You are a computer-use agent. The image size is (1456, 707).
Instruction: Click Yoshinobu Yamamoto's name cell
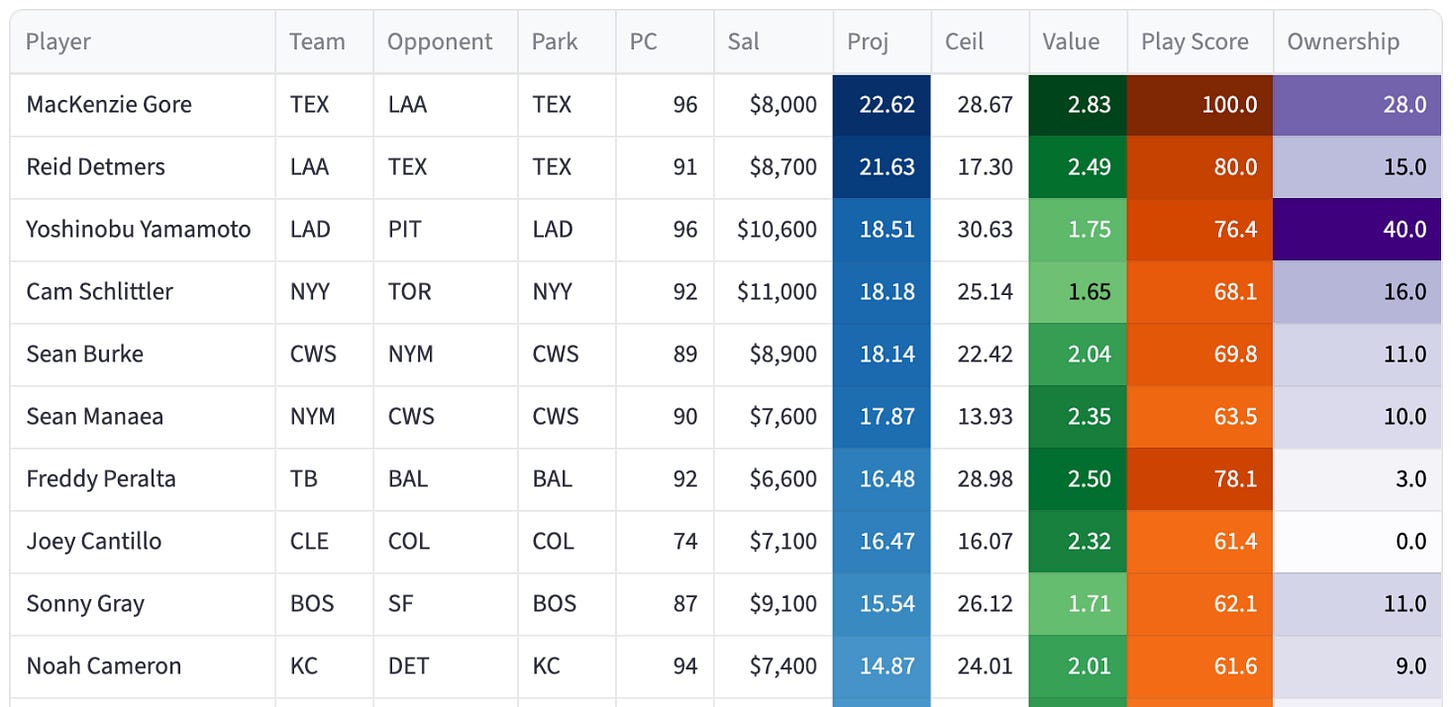[x=143, y=229]
